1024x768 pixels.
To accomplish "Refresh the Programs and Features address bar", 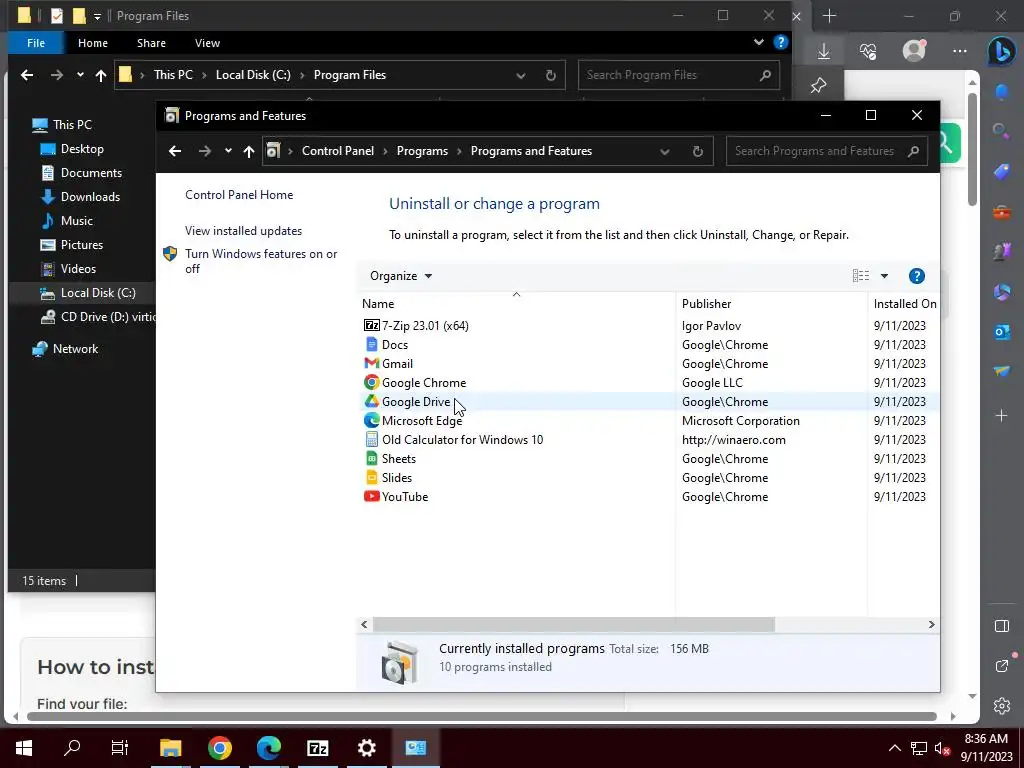I will tap(697, 152).
